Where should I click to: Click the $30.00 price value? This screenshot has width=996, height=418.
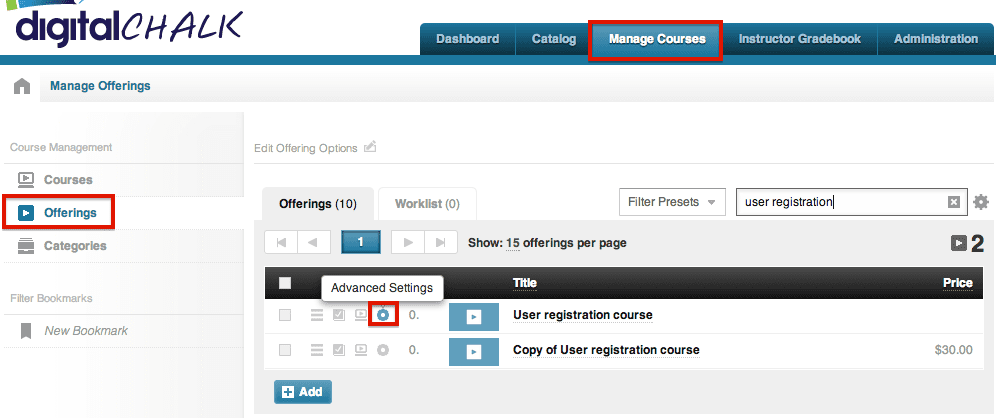click(x=953, y=350)
